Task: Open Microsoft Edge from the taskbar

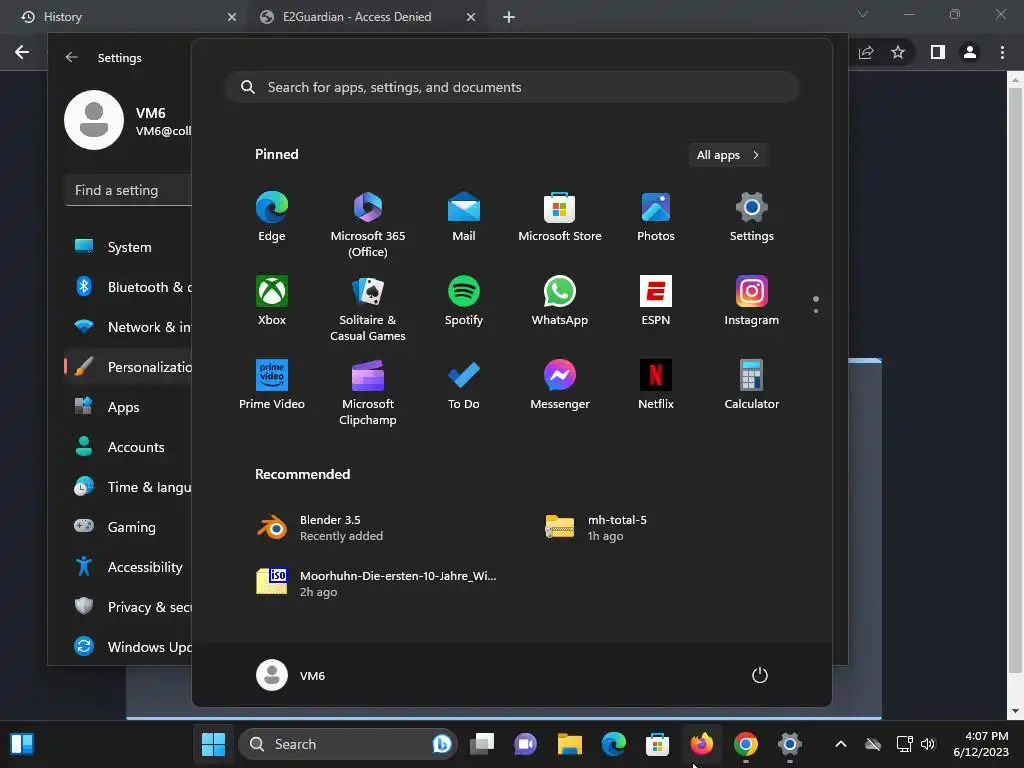Action: [x=613, y=744]
